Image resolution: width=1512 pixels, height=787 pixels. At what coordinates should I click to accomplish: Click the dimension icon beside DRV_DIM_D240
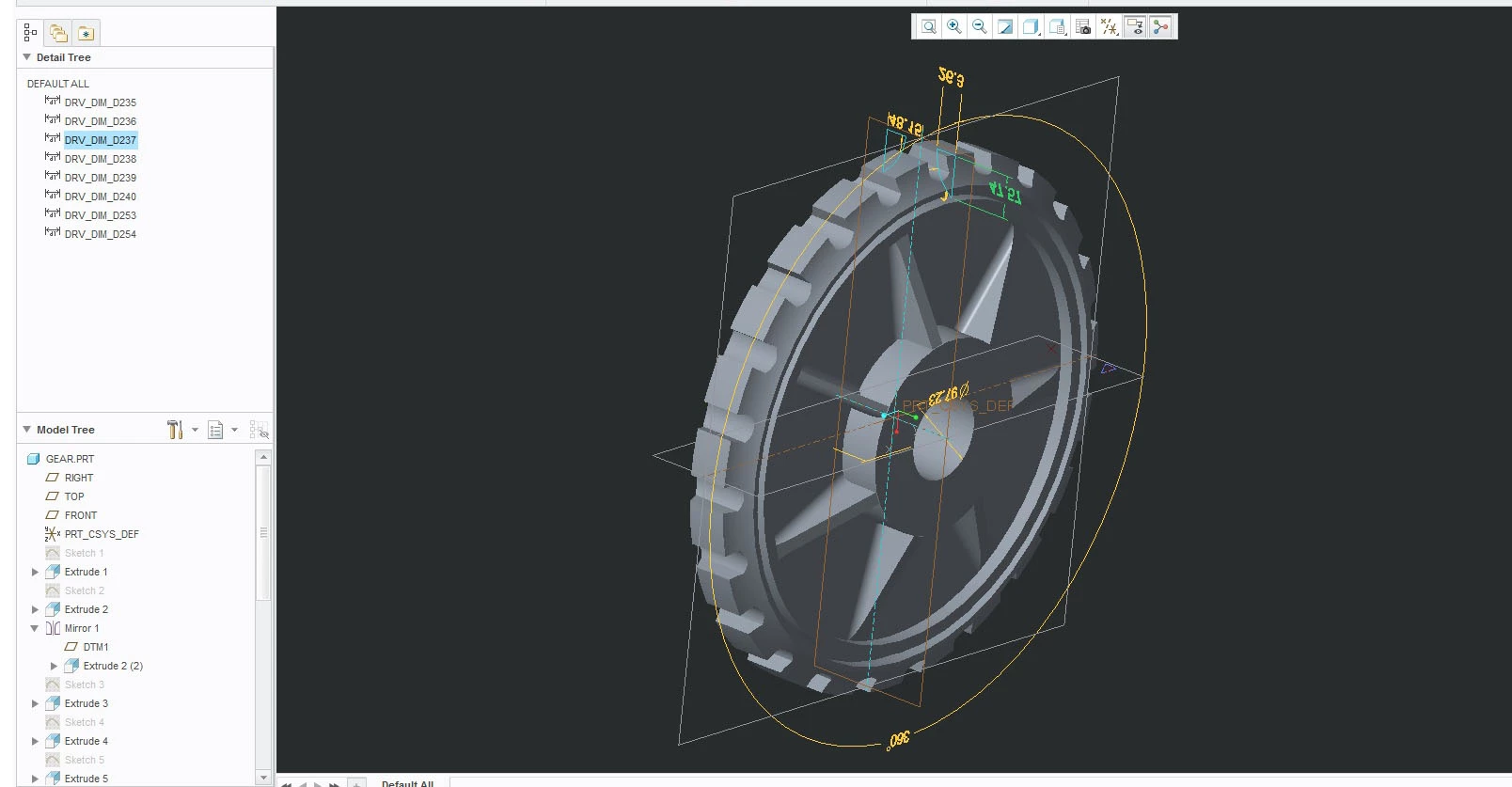(x=53, y=195)
